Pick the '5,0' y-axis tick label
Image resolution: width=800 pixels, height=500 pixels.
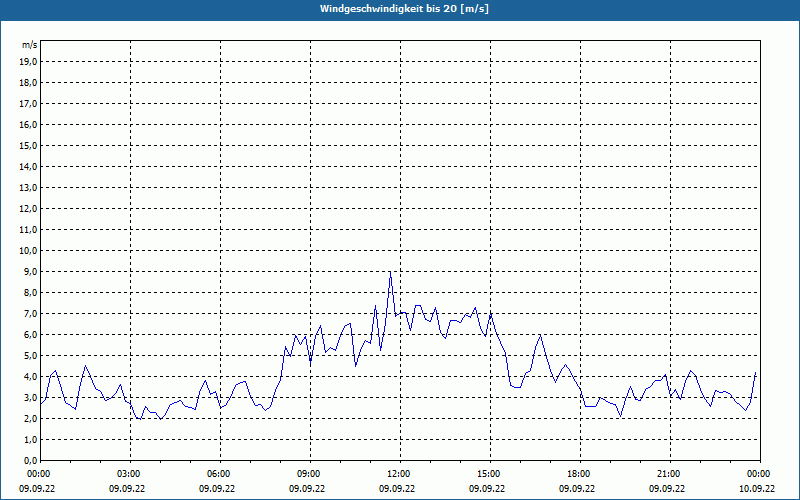point(31,356)
